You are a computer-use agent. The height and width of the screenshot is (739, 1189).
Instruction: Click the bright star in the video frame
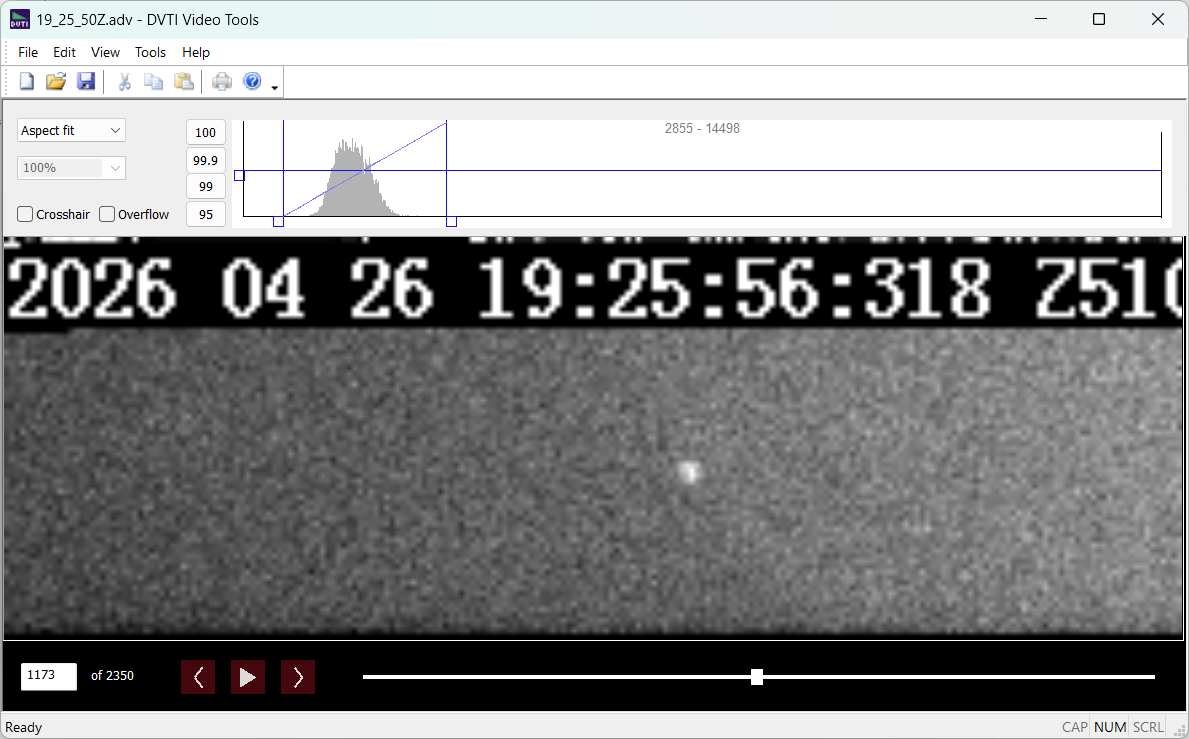coord(689,472)
